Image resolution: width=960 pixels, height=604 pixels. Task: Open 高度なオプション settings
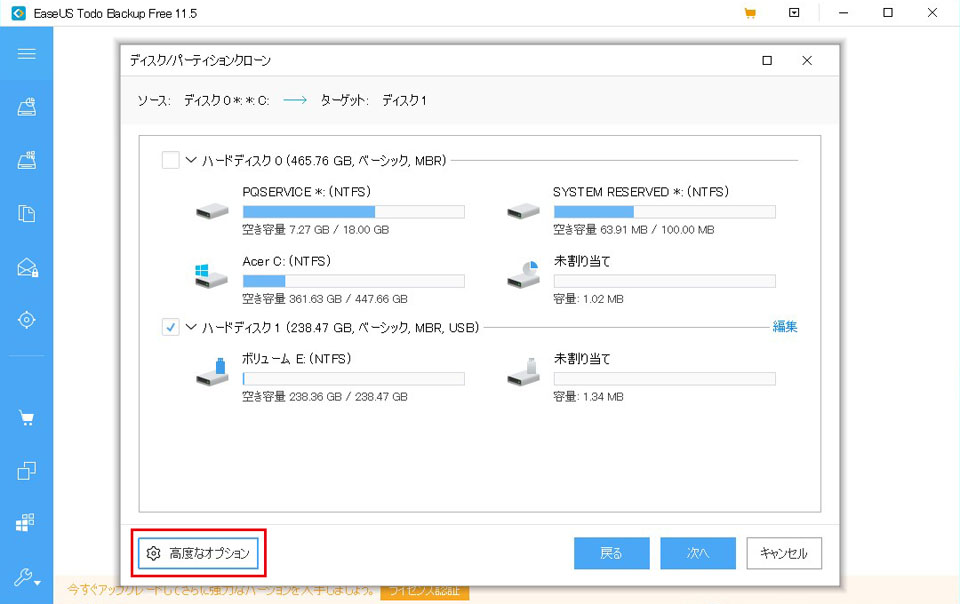coord(198,553)
